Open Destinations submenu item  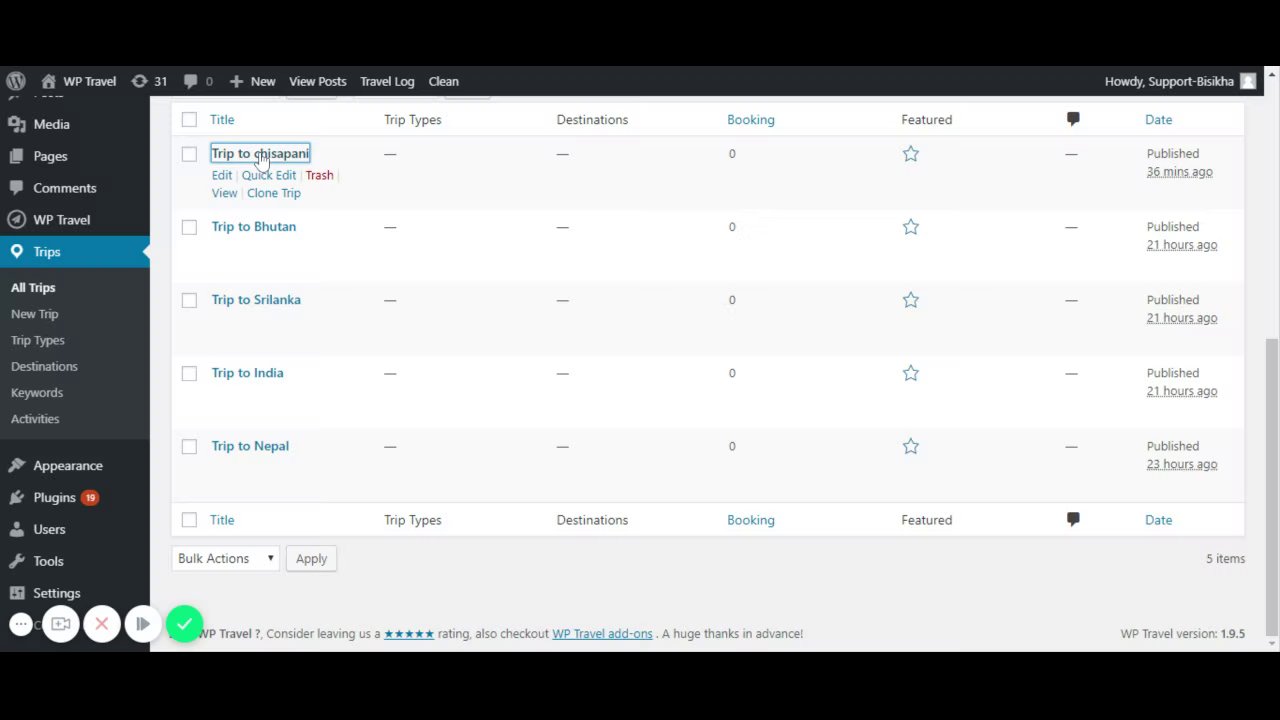44,366
